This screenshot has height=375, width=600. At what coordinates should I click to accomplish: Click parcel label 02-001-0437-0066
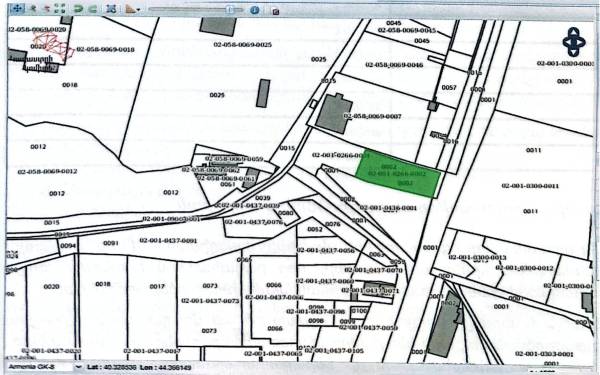pyautogui.click(x=274, y=297)
